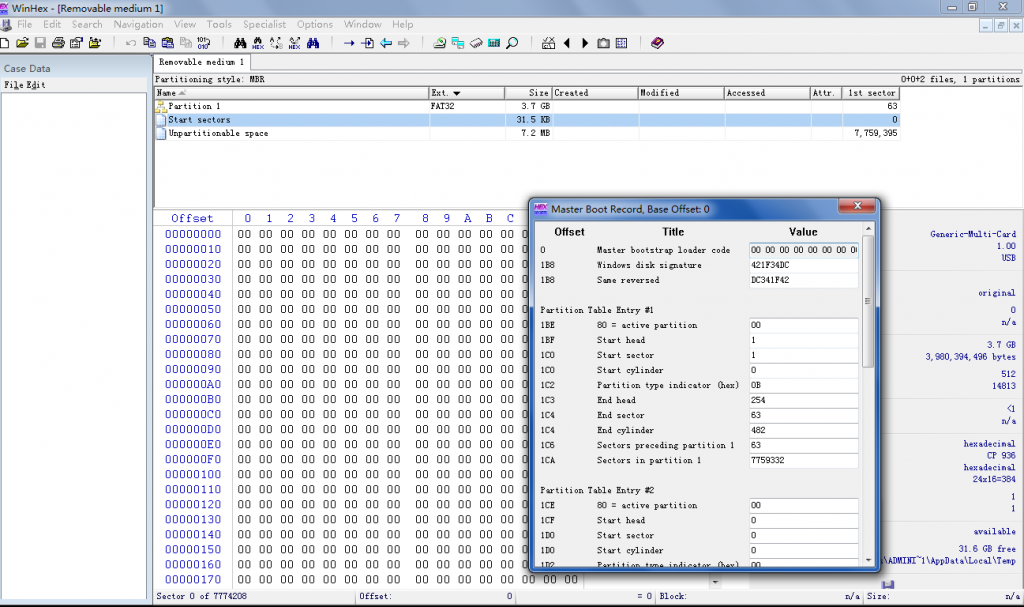Select the Unpartitionable space entry
The width and height of the screenshot is (1024, 607).
217,133
